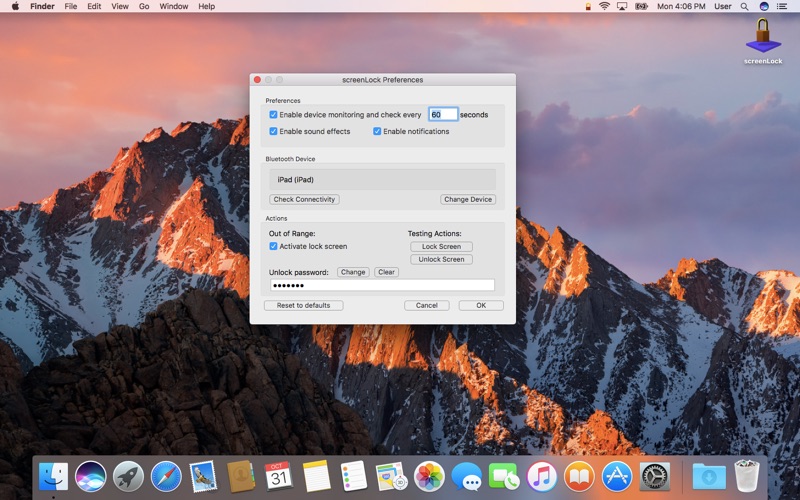The height and width of the screenshot is (500, 800).
Task: Select the iPad (iPad) device entry
Action: [382, 180]
